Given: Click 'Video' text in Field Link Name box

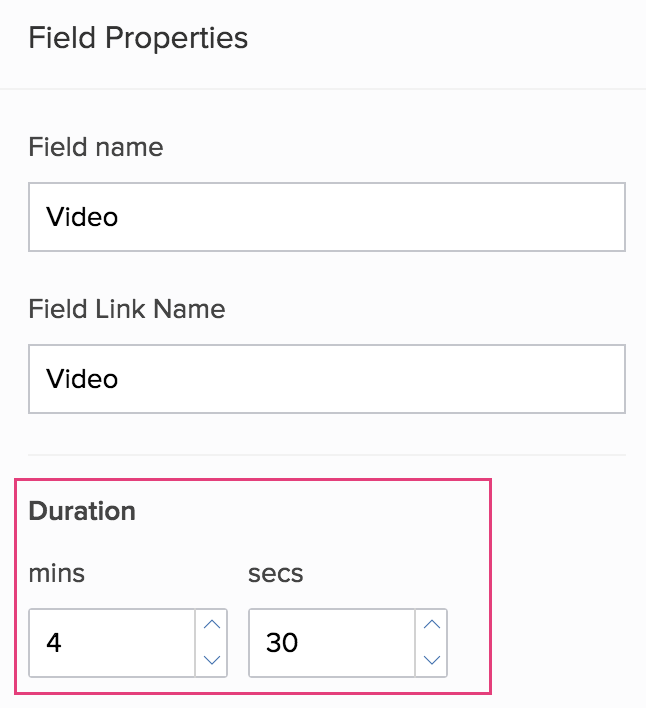Looking at the screenshot, I should click(82, 379).
